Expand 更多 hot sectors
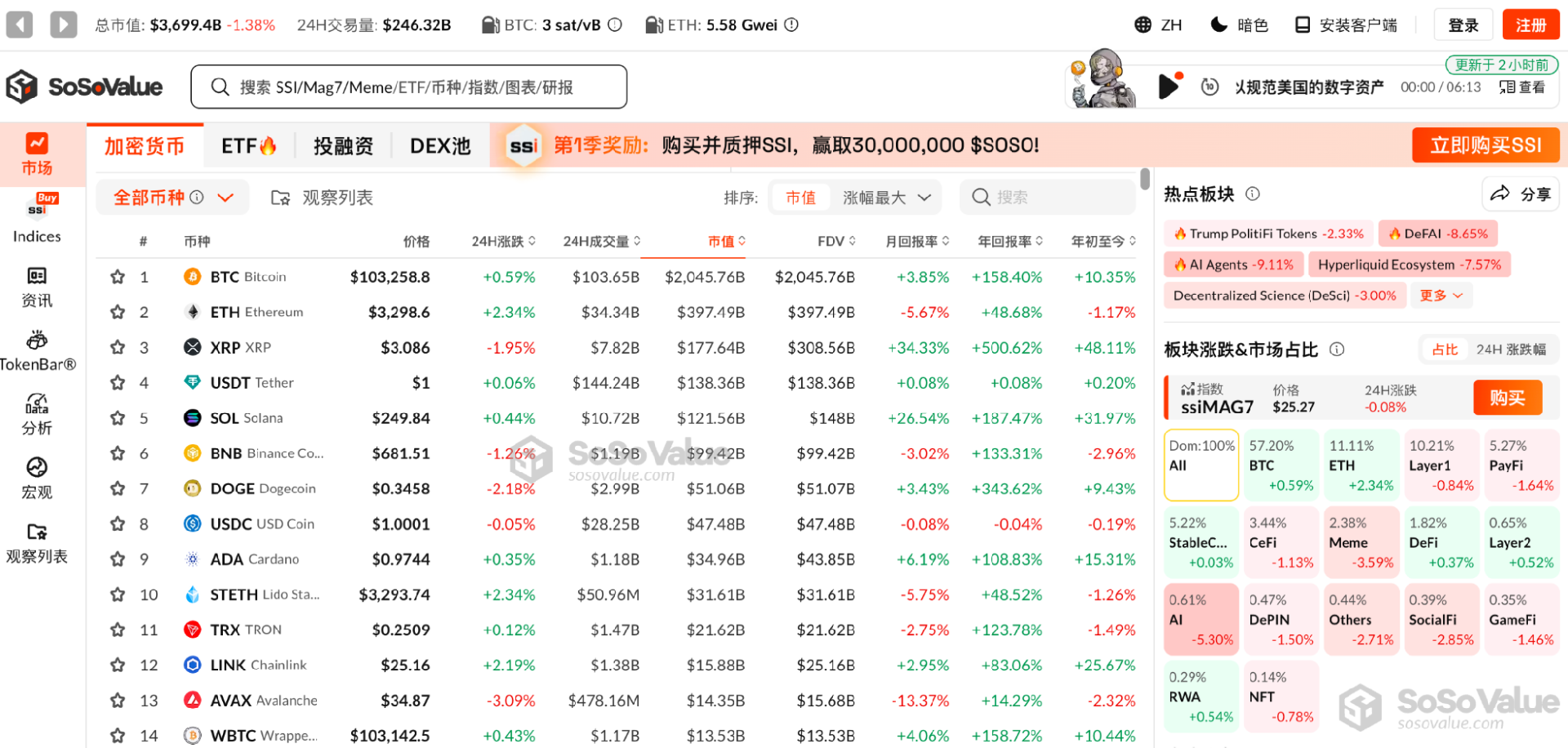Image resolution: width=1568 pixels, height=748 pixels. (1441, 296)
